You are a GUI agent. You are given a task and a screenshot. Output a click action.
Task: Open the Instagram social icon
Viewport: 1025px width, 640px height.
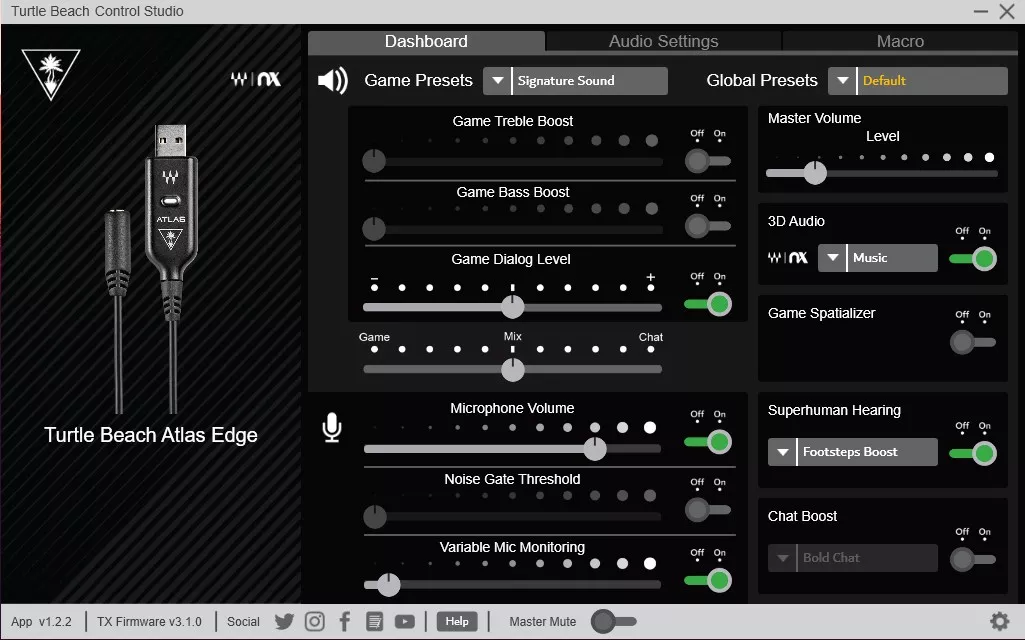[314, 622]
